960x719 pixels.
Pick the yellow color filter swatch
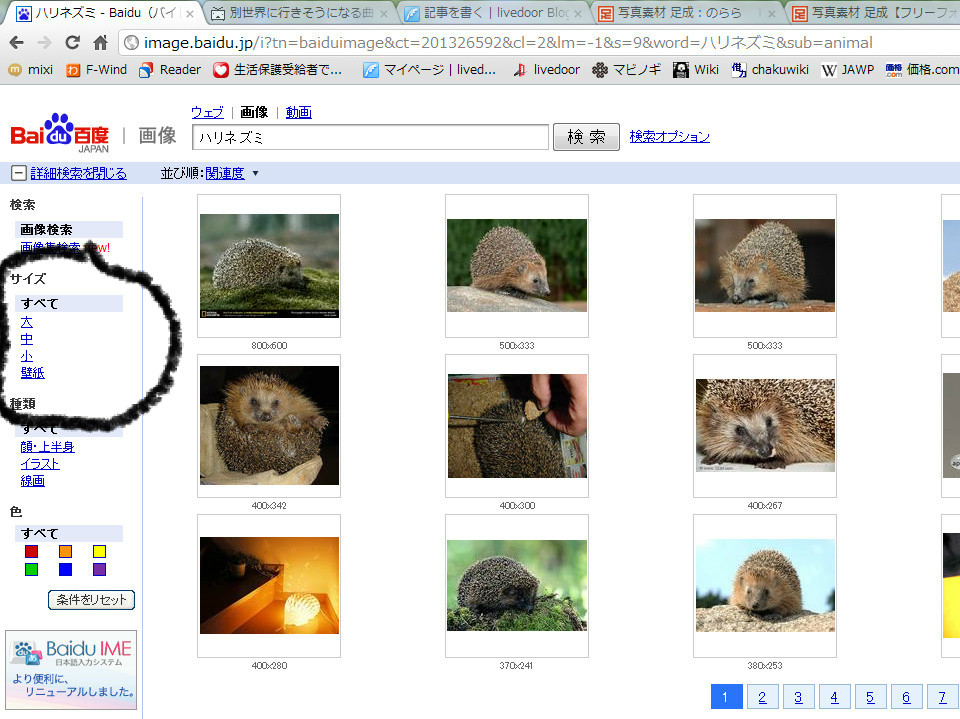pos(99,551)
